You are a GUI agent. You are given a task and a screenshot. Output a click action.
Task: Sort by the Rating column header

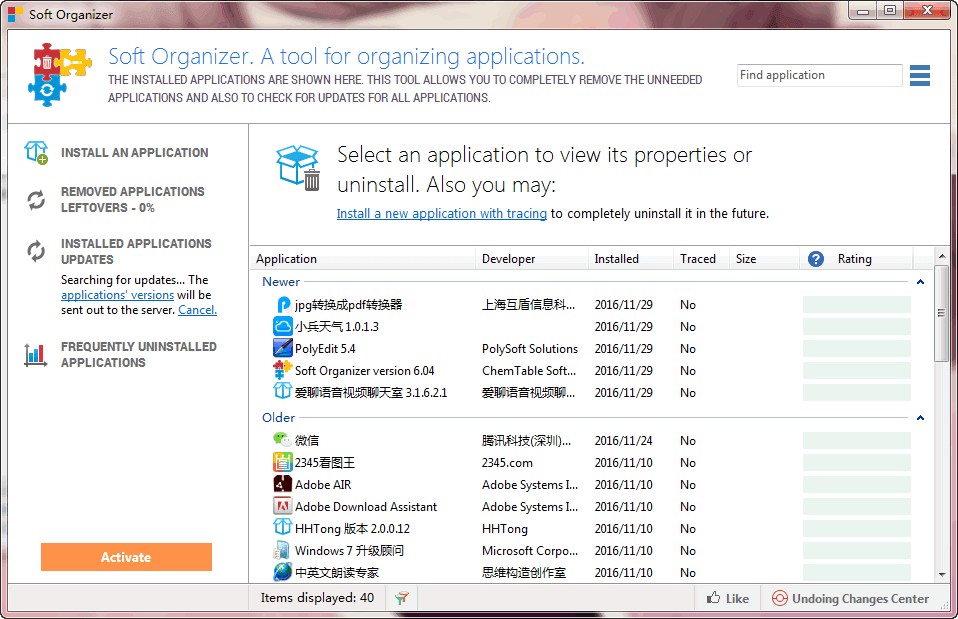coord(857,259)
